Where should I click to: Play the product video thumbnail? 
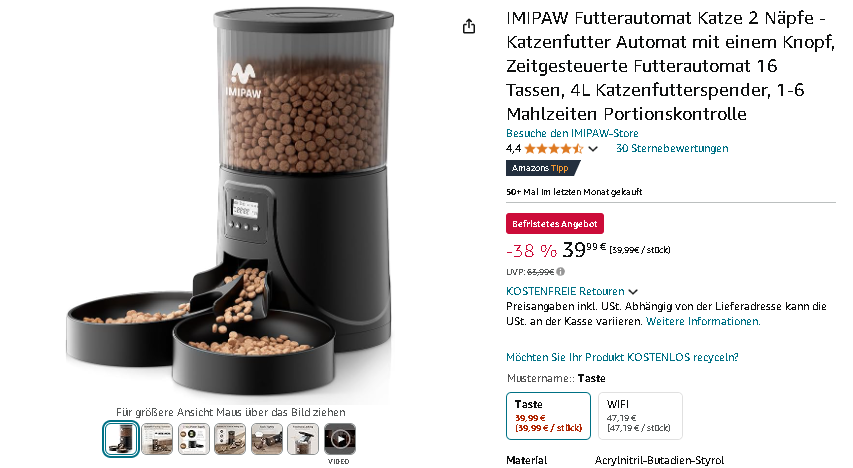[340, 439]
